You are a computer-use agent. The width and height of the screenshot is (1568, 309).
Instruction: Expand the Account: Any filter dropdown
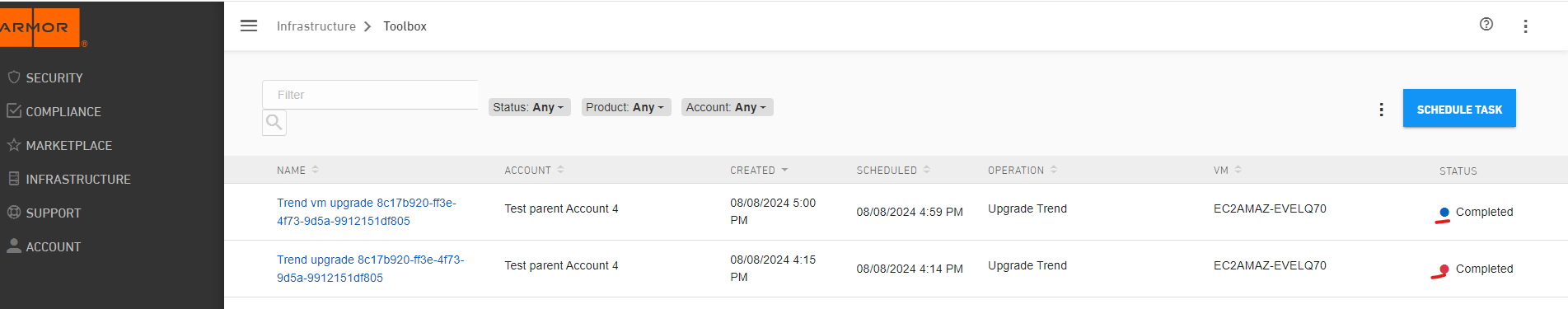(727, 107)
